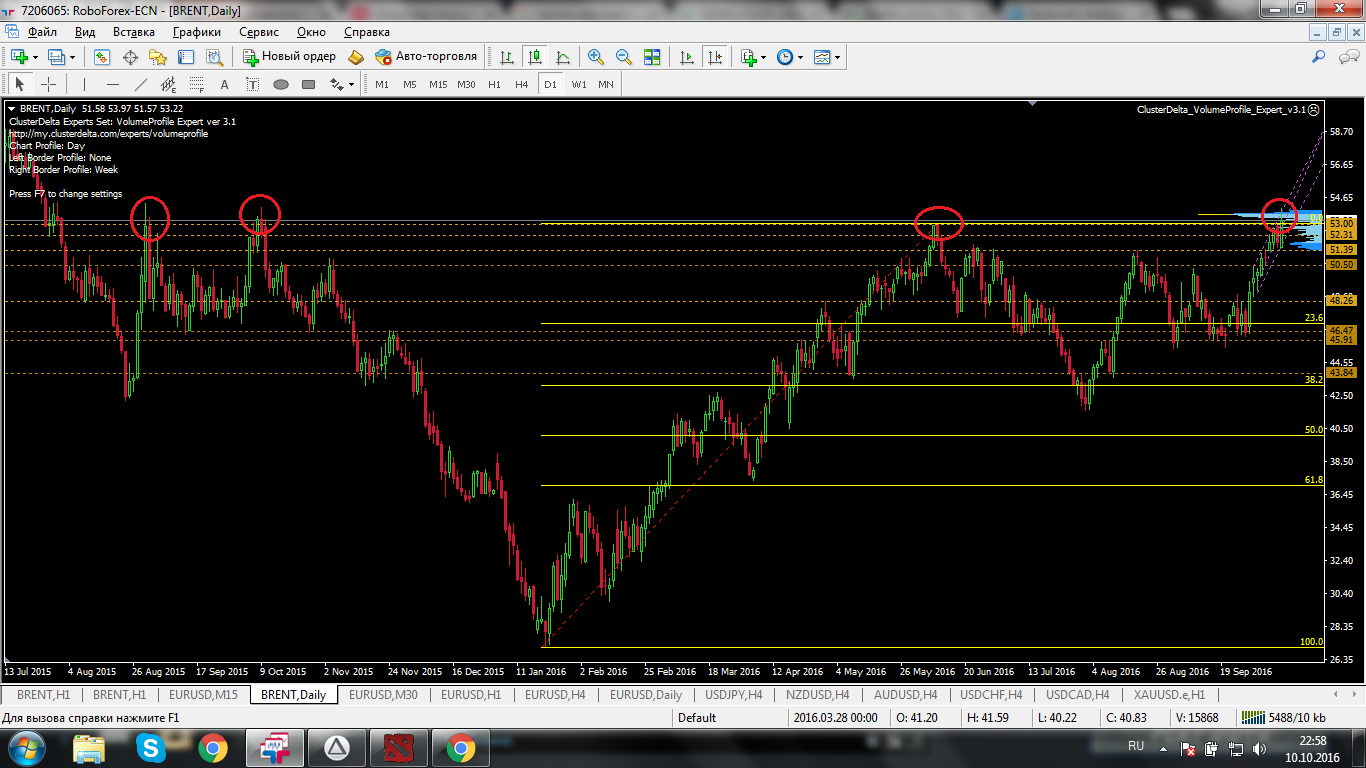Open the Indicators list icon
The width and height of the screenshot is (1366, 768).
[749, 57]
